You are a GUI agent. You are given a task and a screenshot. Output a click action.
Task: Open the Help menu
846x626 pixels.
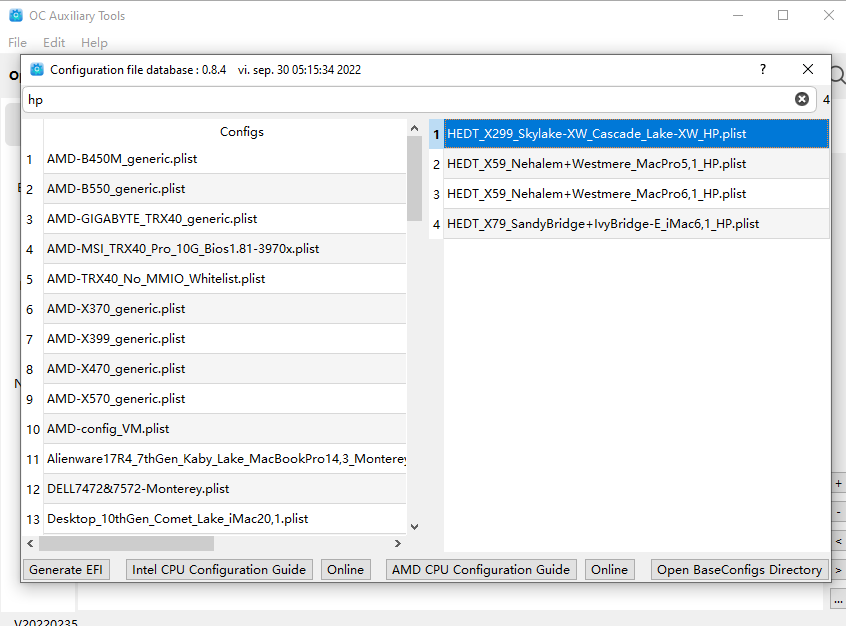coord(94,43)
